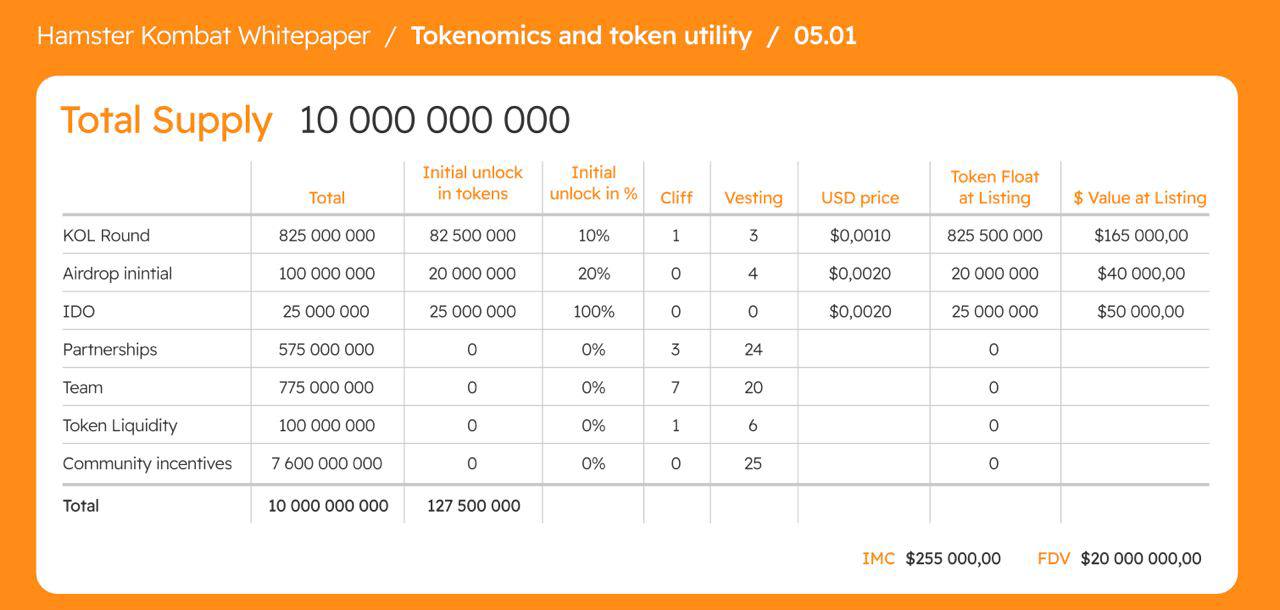
Task: Select the 10 000 000 000 supply figure
Action: pos(434,121)
